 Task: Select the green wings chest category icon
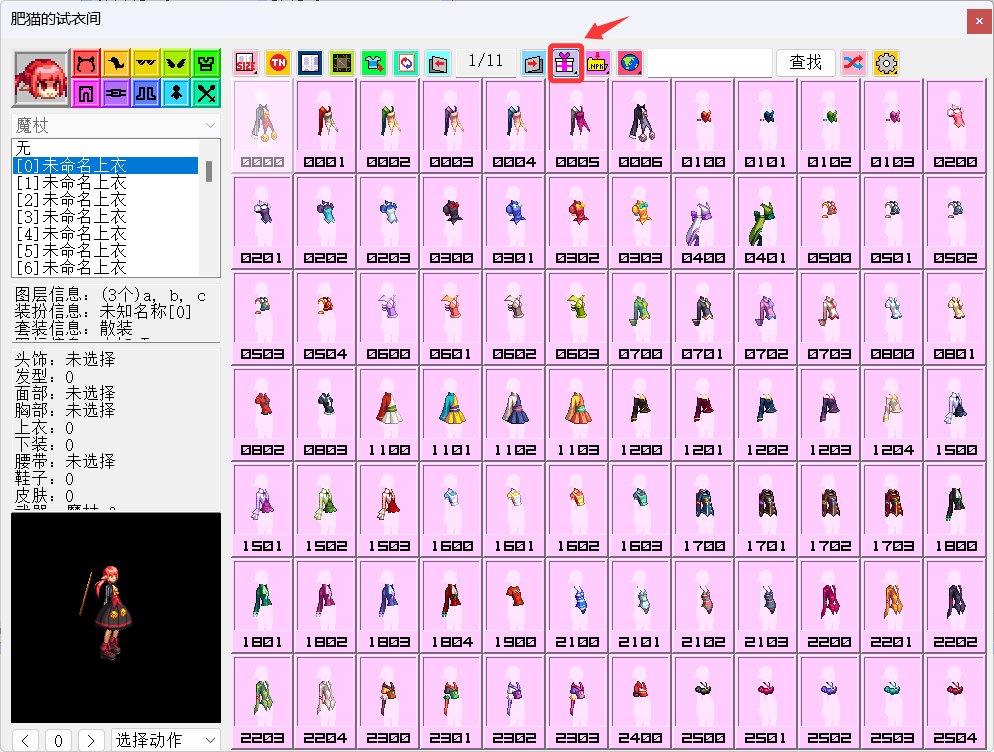[176, 63]
